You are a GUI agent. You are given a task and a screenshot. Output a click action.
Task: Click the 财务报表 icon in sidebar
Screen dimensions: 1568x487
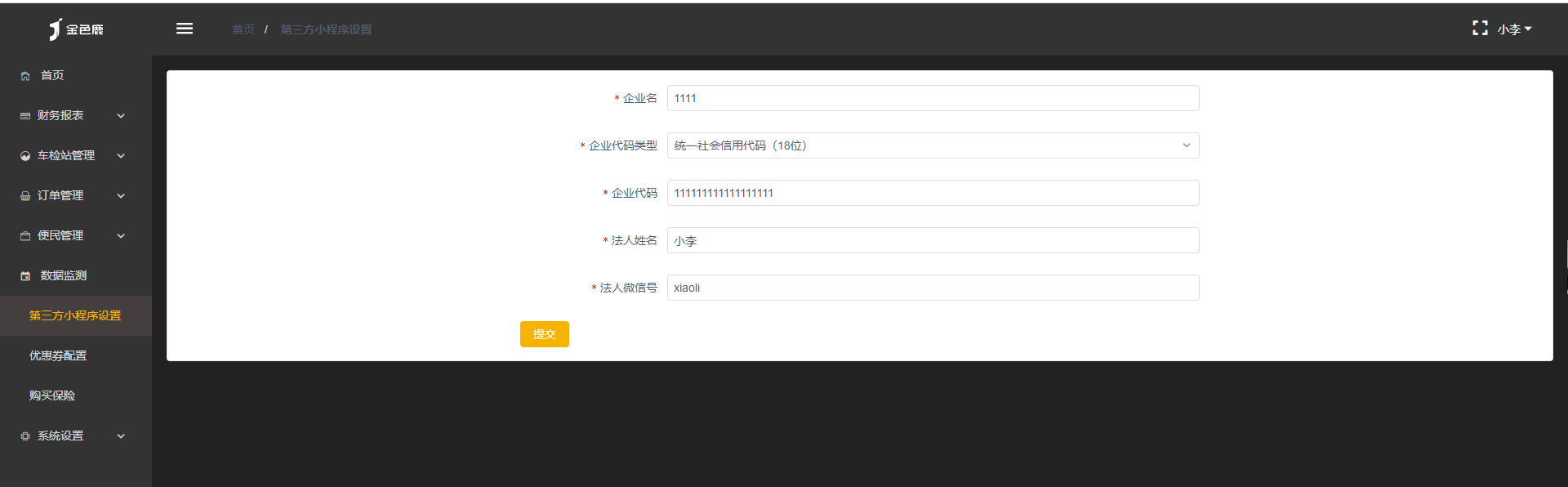pos(25,116)
